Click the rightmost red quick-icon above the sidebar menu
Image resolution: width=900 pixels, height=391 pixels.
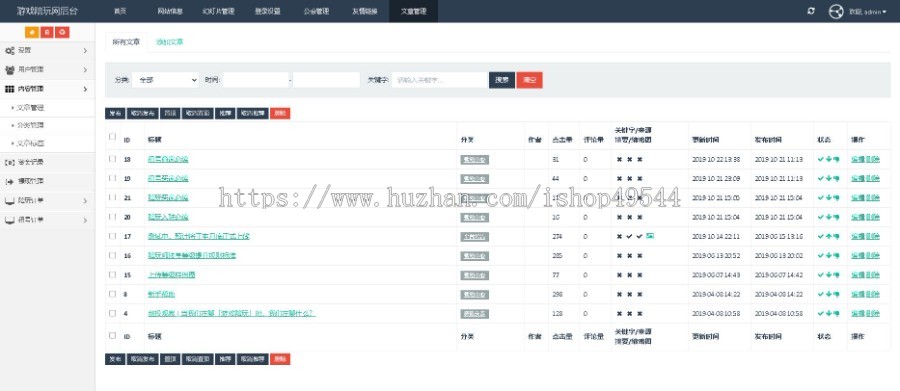pyautogui.click(x=62, y=33)
